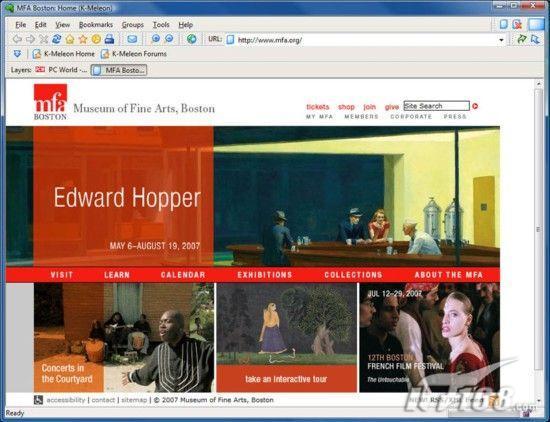The width and height of the screenshot is (550, 422).
Task: Print the page with the printer icon
Action: click(x=109, y=39)
